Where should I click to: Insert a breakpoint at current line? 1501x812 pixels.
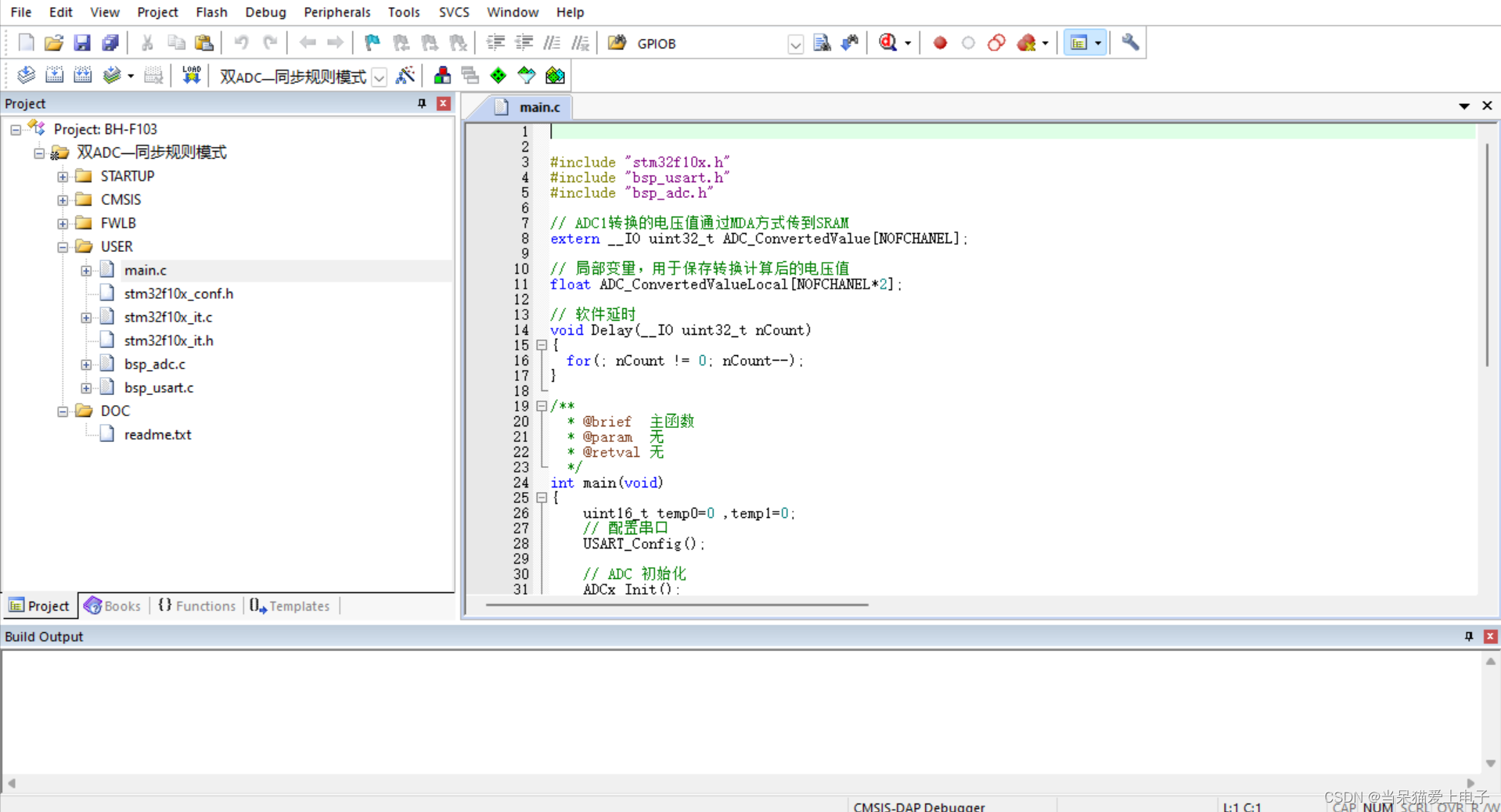(939, 43)
